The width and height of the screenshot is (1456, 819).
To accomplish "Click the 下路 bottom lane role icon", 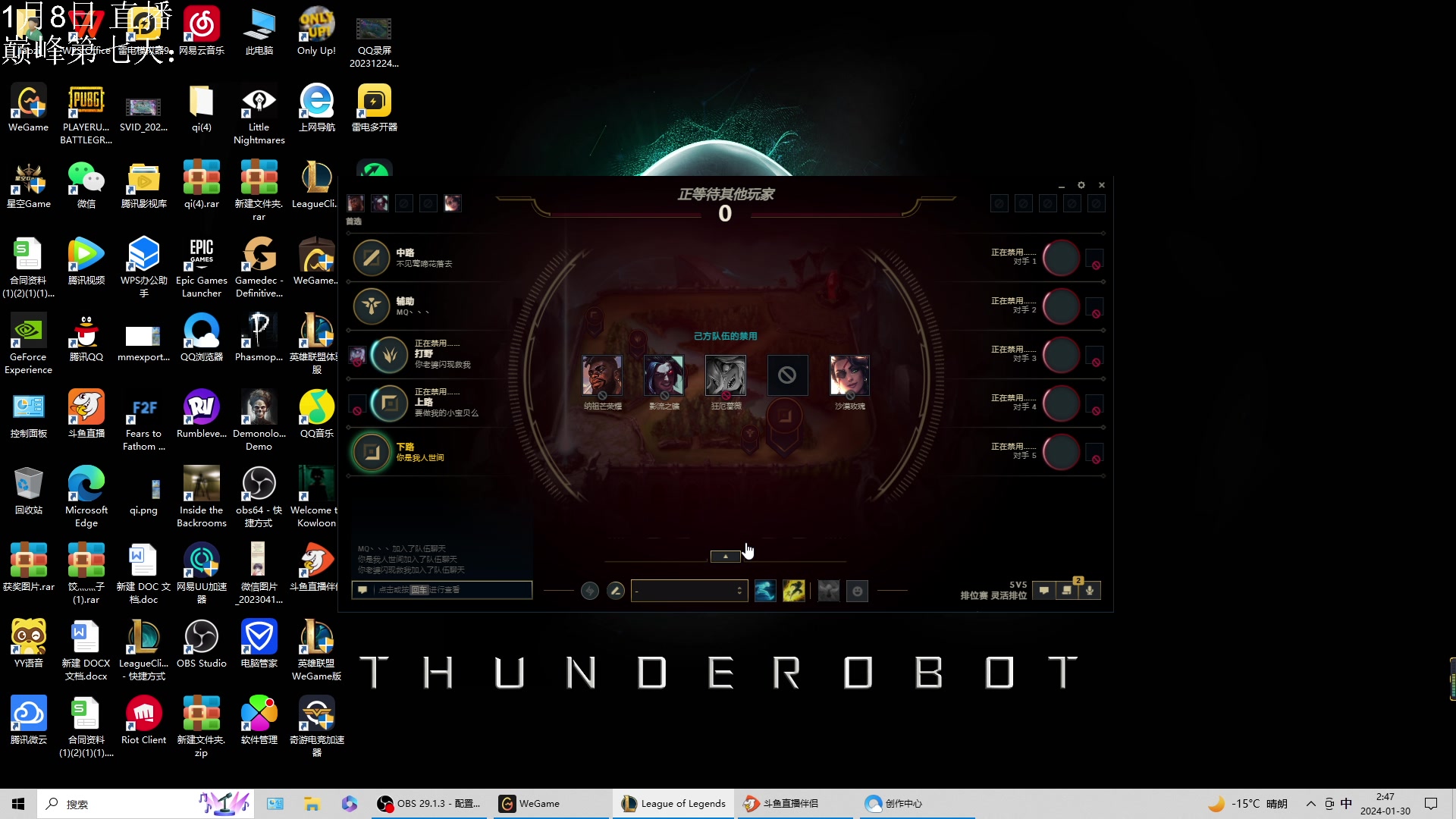I will point(372,452).
